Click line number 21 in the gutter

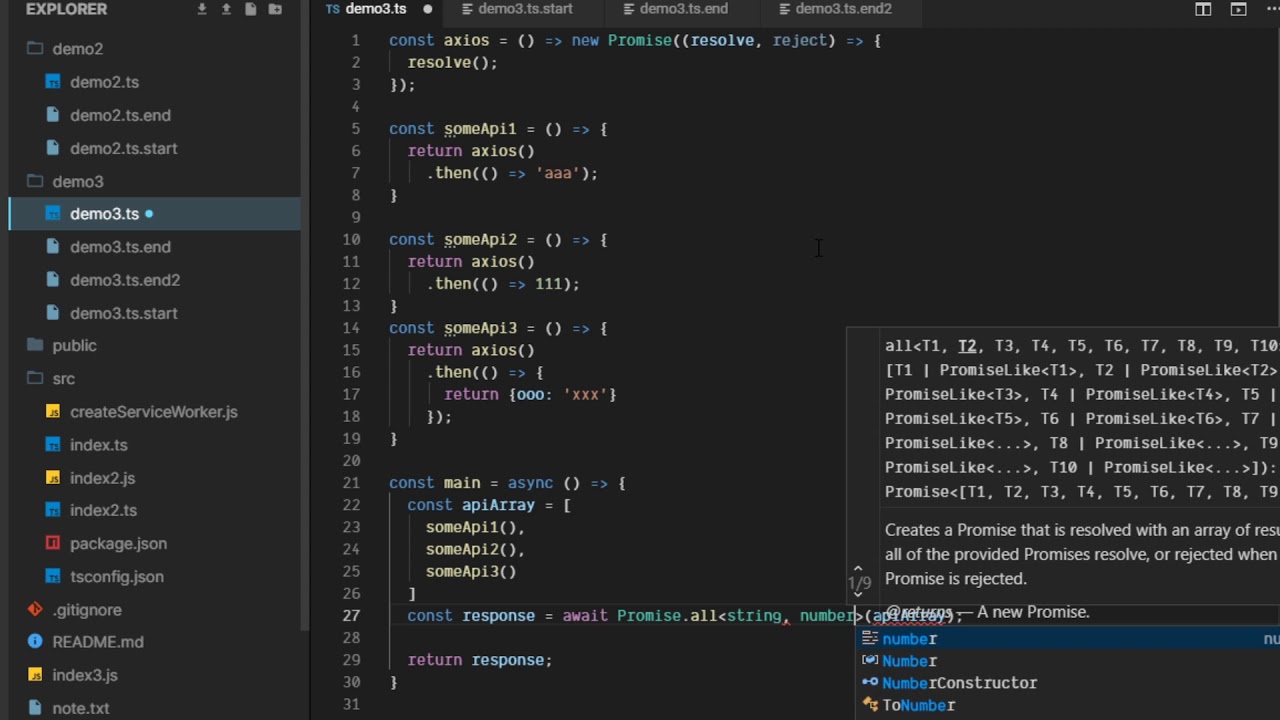click(350, 483)
